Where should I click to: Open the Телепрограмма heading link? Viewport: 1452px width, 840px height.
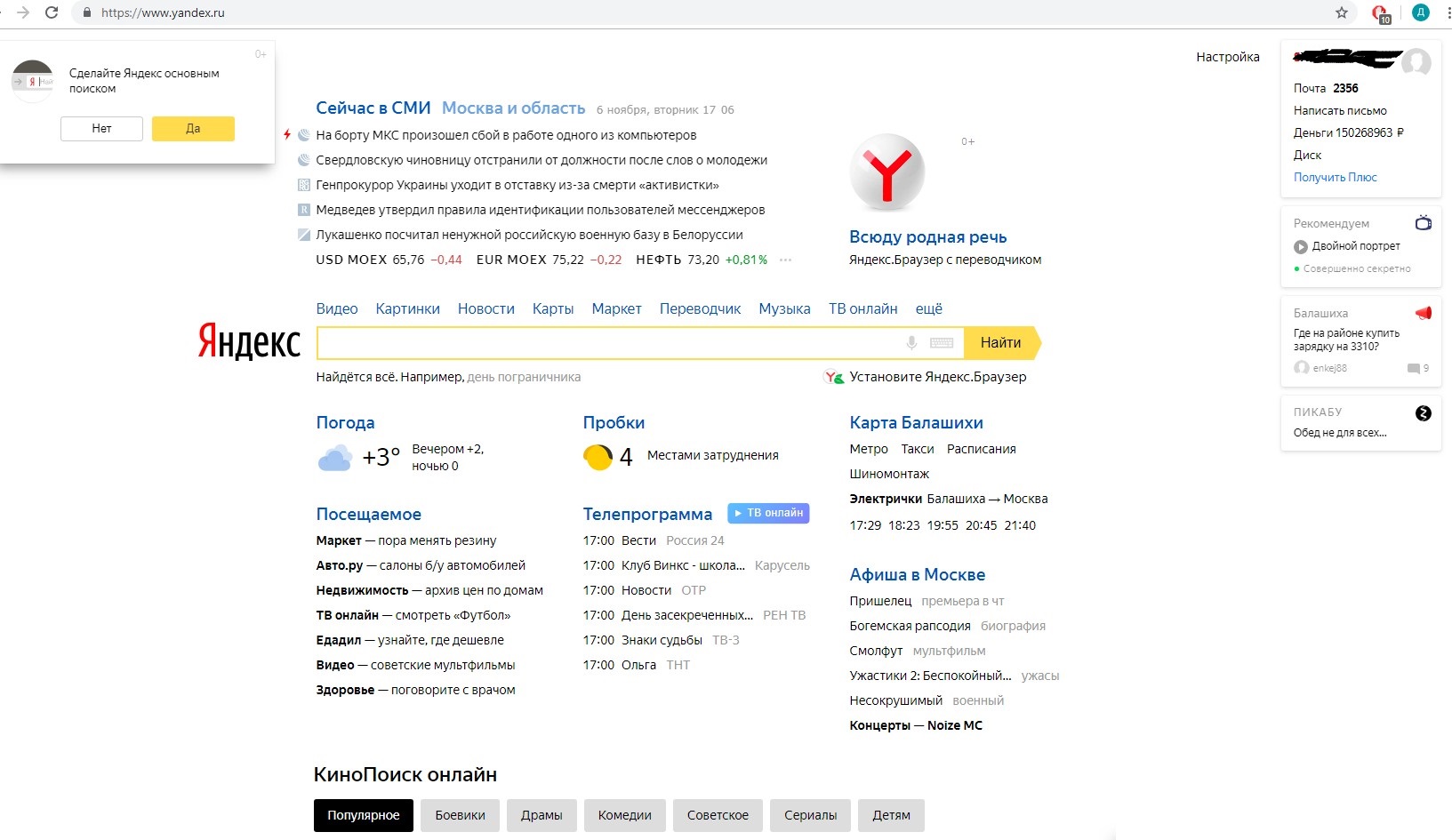pos(647,514)
